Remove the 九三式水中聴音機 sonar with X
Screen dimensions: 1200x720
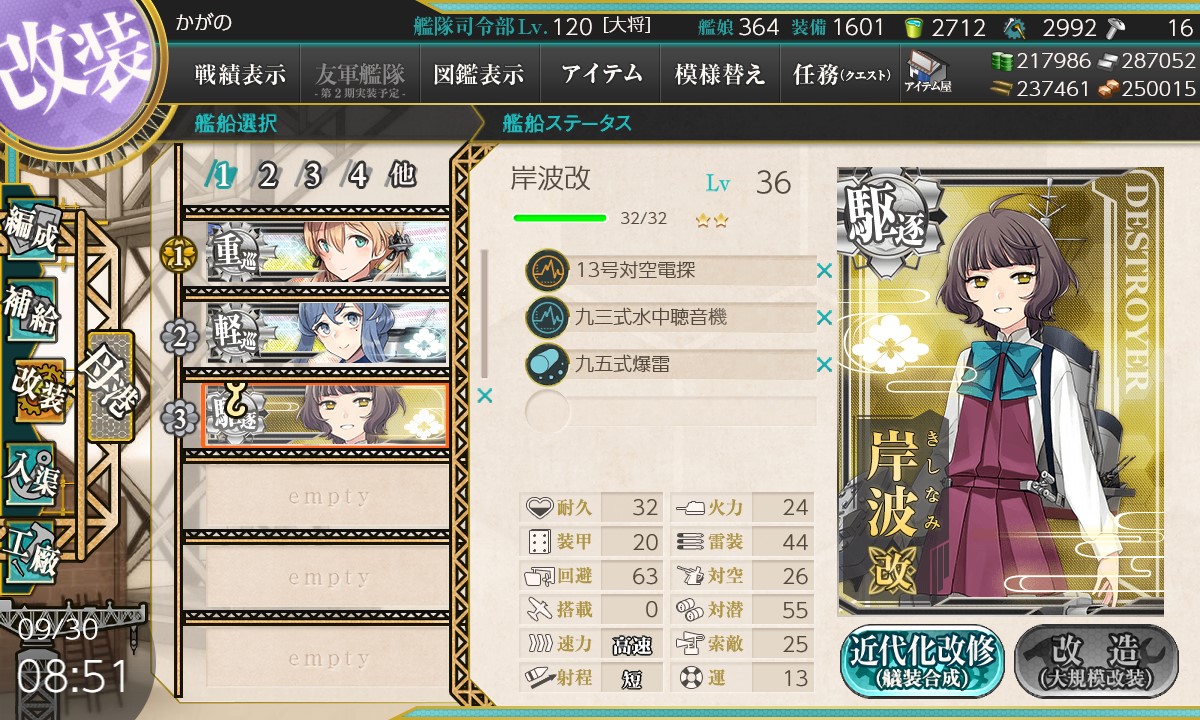click(x=824, y=317)
